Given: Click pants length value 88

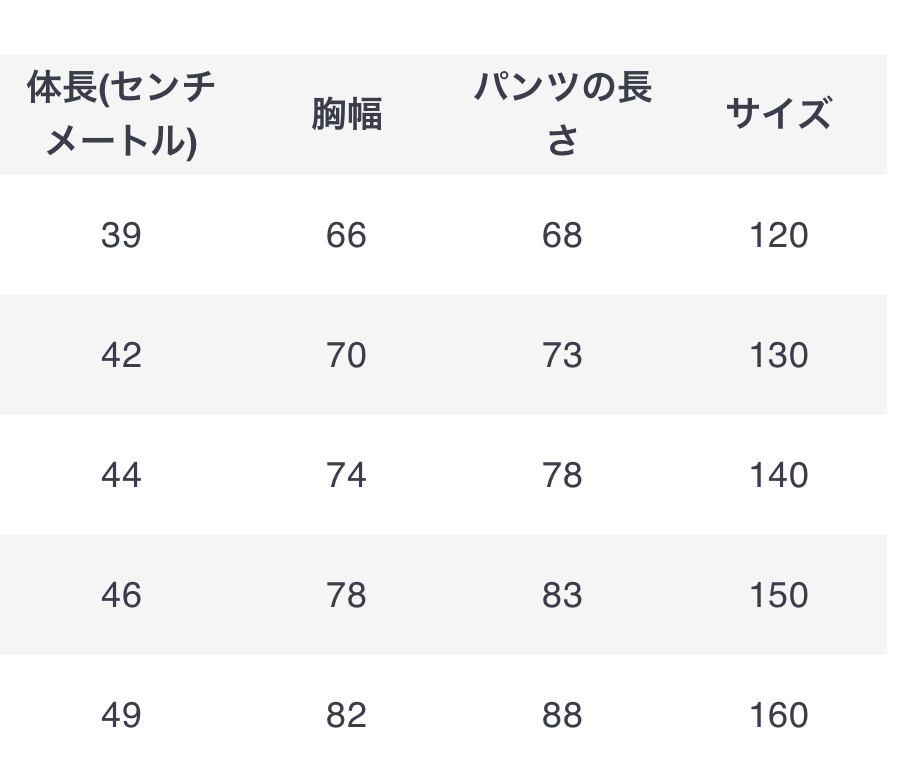Looking at the screenshot, I should coord(562,716).
